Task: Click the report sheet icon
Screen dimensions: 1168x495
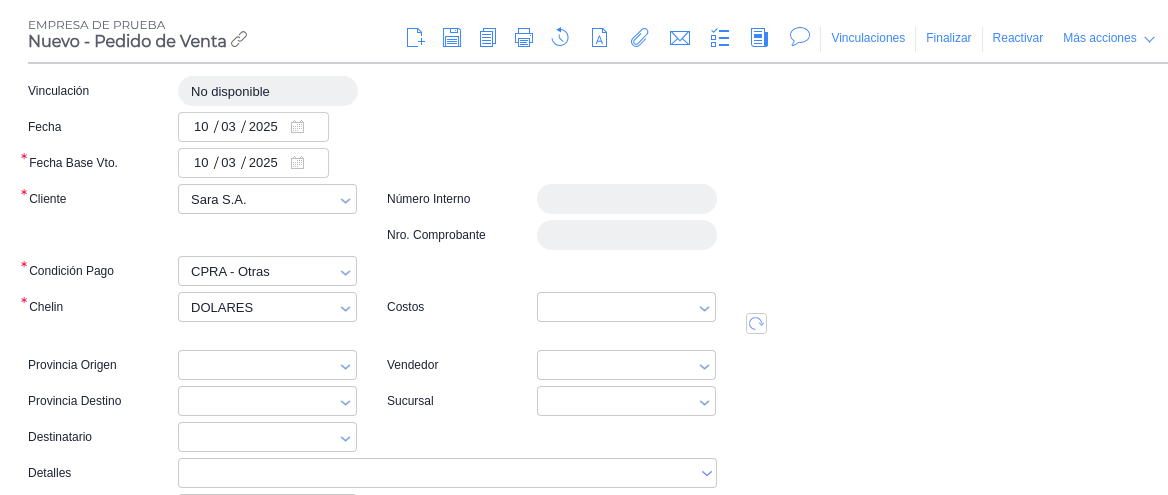Action: (x=759, y=37)
